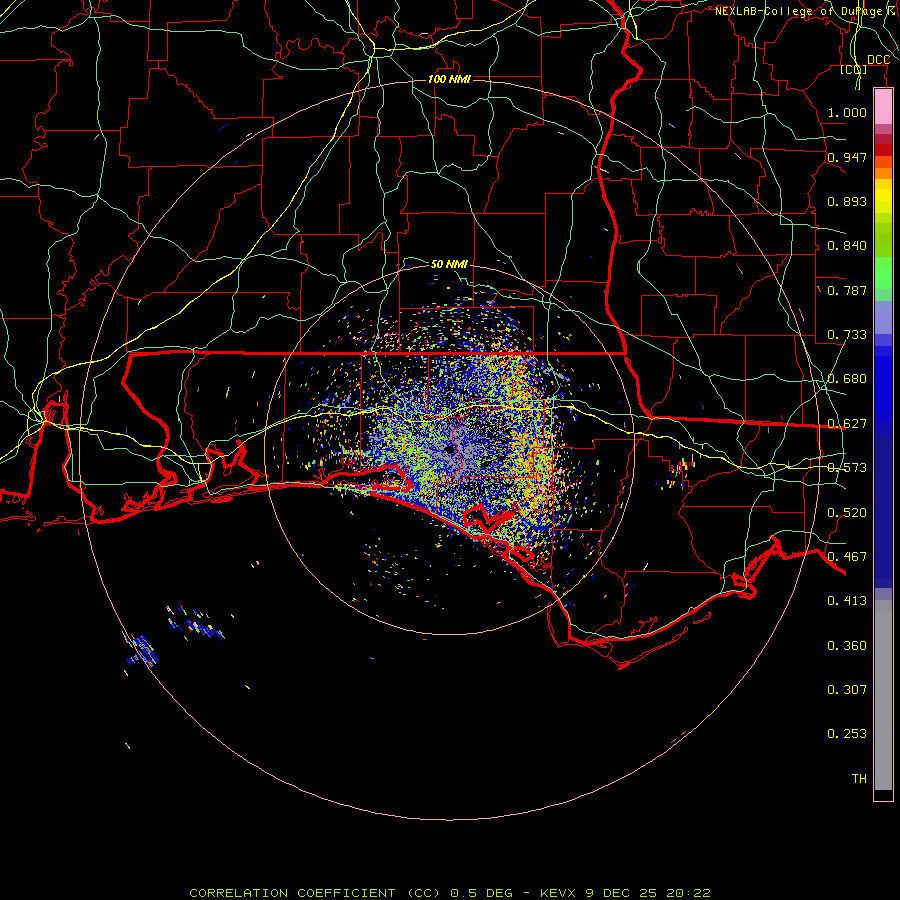Click the lavender segment near 0.733

(x=883, y=317)
